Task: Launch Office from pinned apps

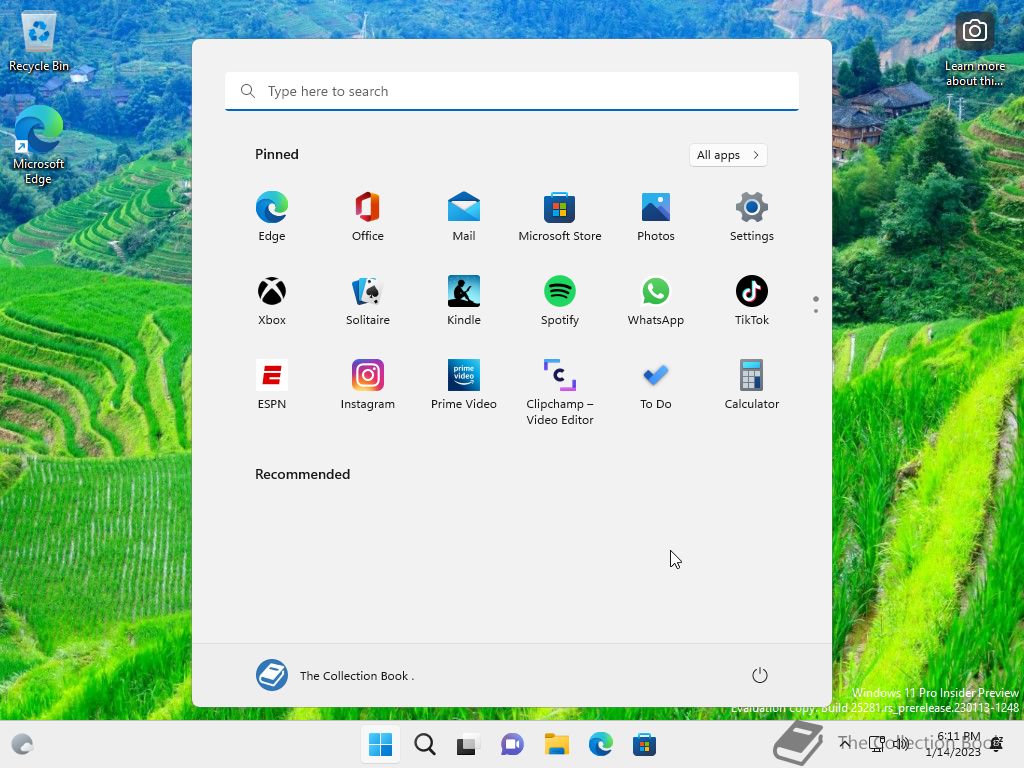Action: click(x=368, y=217)
